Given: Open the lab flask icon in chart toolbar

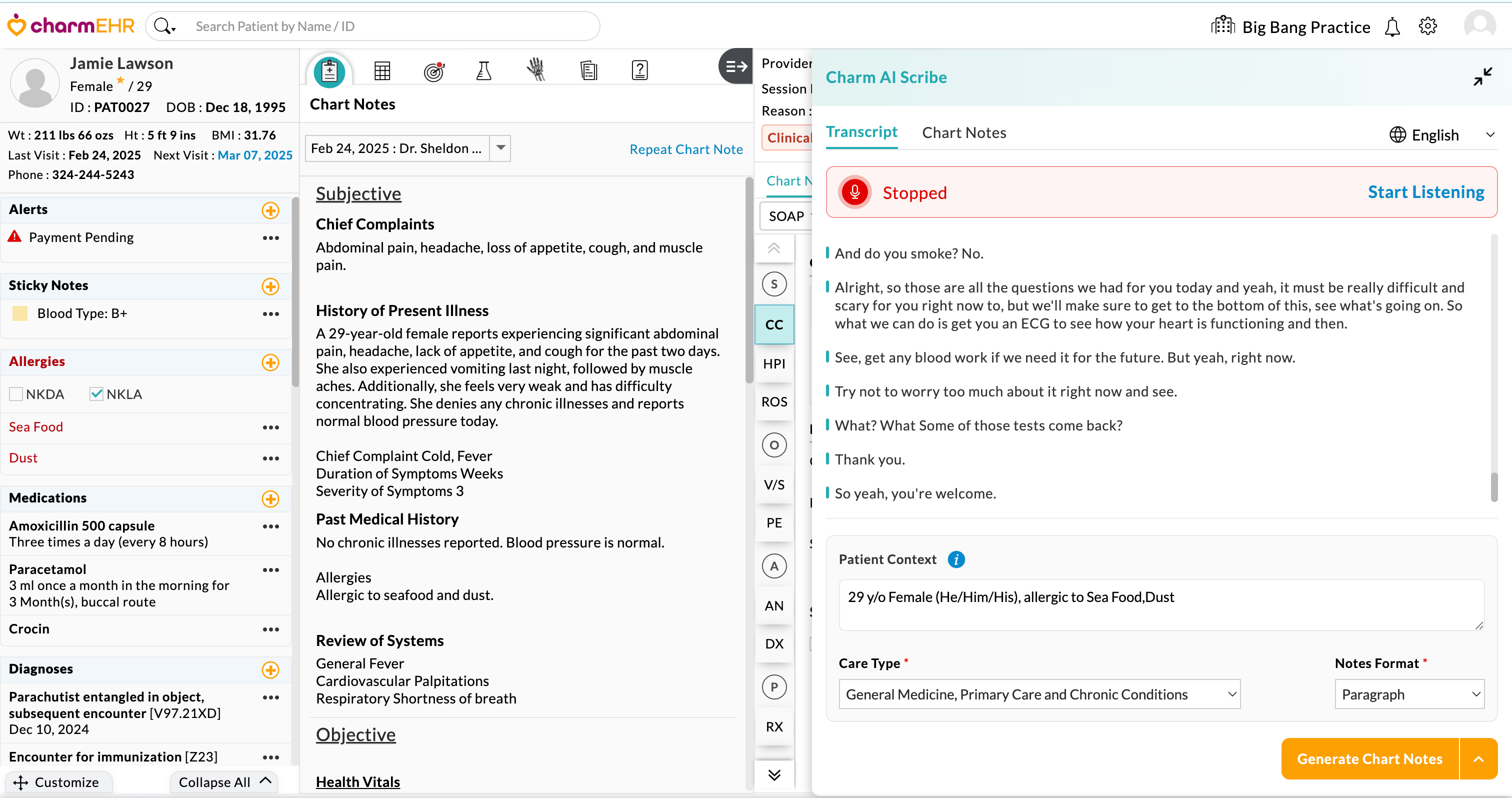Looking at the screenshot, I should coord(483,71).
